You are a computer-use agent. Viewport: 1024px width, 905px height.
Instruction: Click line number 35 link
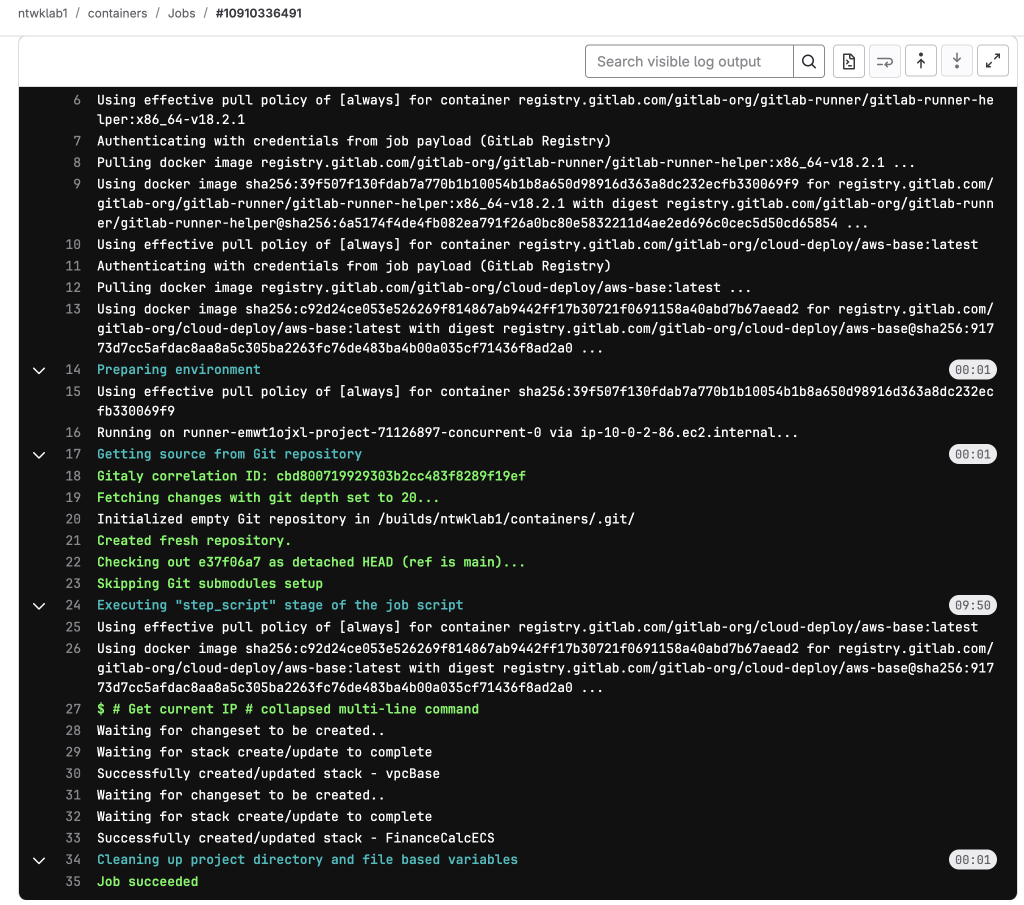tap(73, 881)
